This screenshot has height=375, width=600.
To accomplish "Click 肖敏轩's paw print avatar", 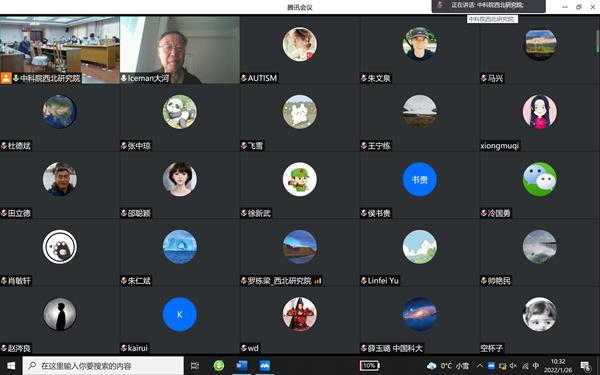I will coord(60,247).
